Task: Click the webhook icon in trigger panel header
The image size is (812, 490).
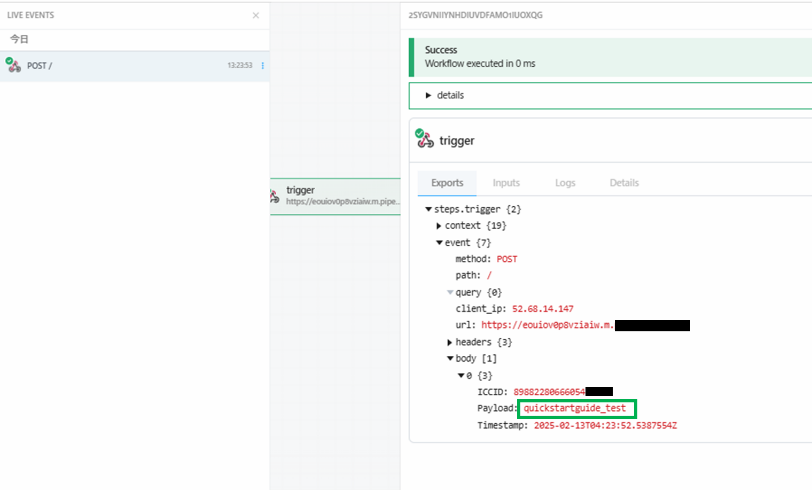Action: click(426, 140)
